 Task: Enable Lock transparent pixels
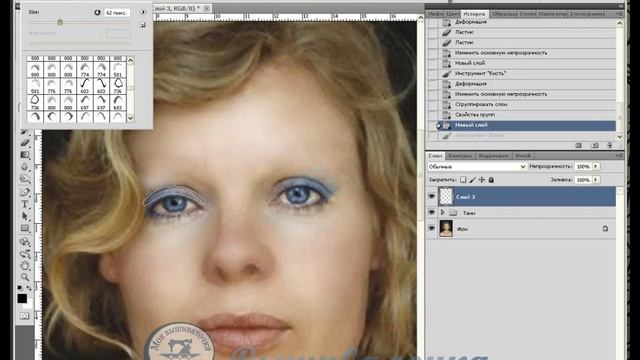pyautogui.click(x=463, y=180)
